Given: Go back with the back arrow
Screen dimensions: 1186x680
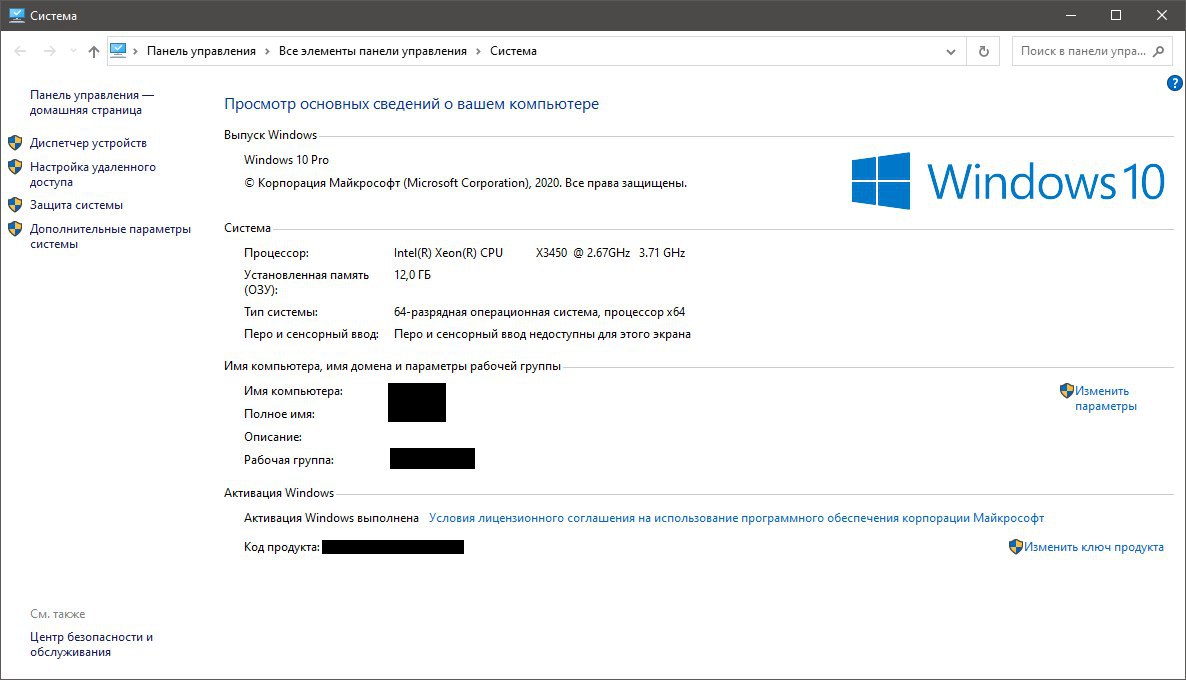Looking at the screenshot, I should (x=20, y=51).
